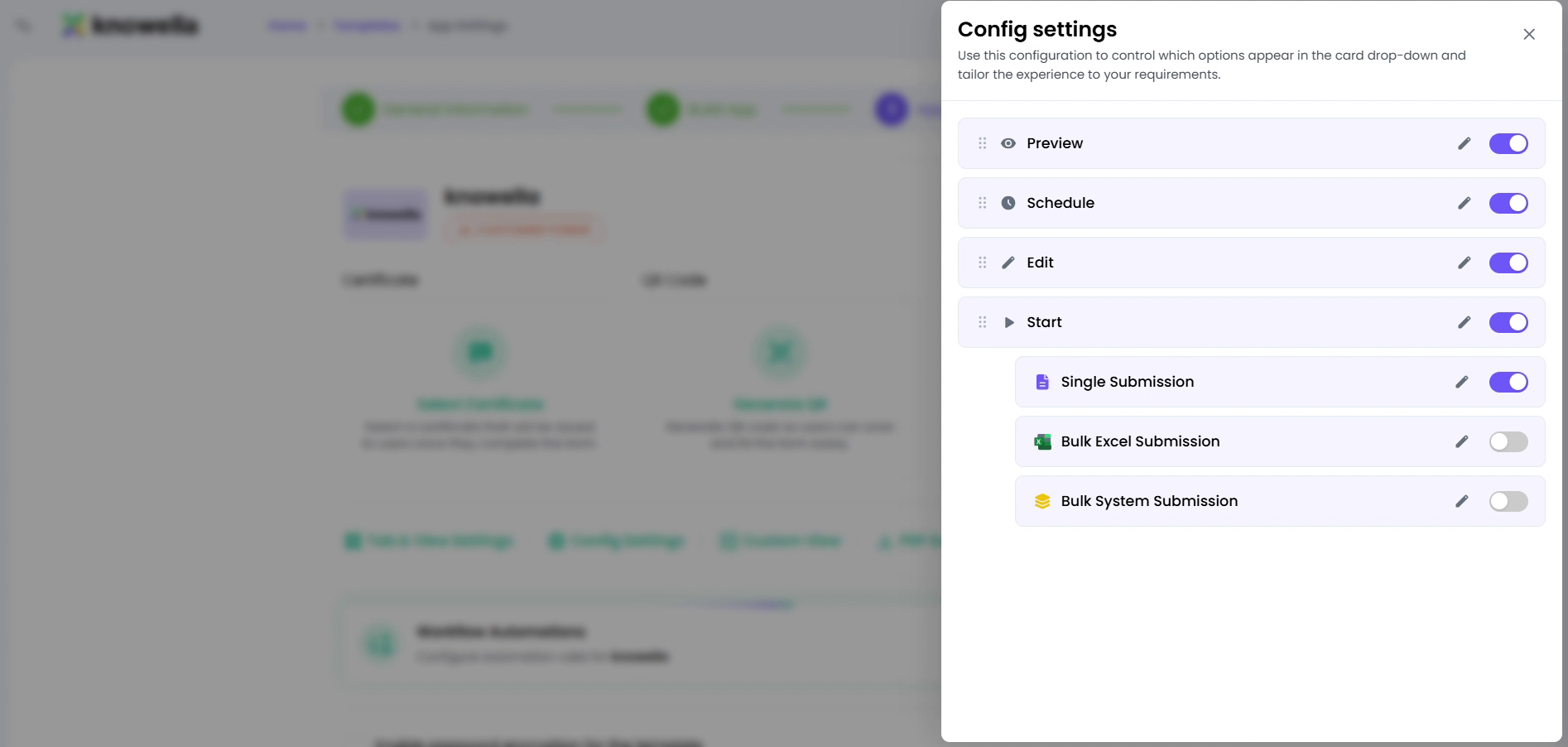Screen dimensions: 1568x747
Task: Click the Schedule label text
Action: point(1061,203)
